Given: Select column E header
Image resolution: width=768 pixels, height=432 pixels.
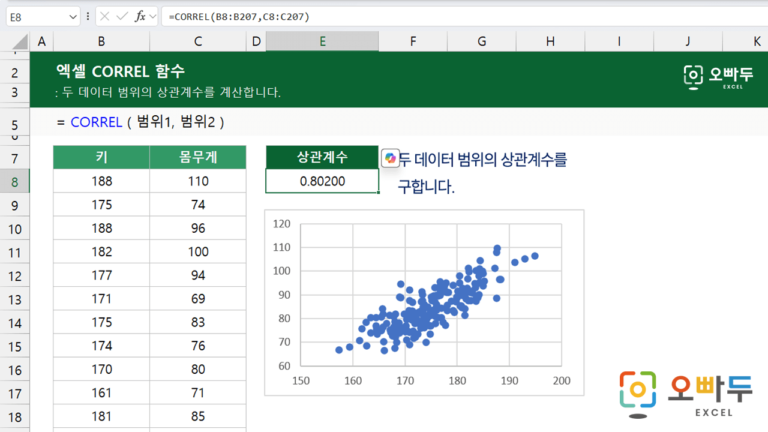Looking at the screenshot, I should (322, 42).
